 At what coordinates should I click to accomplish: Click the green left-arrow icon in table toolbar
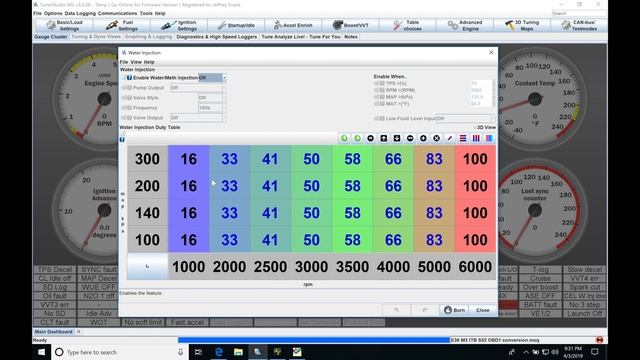[x=344, y=138]
